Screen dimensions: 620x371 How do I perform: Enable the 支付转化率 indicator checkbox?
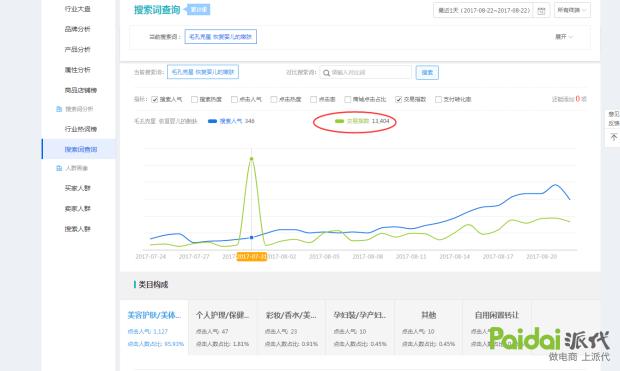438,99
